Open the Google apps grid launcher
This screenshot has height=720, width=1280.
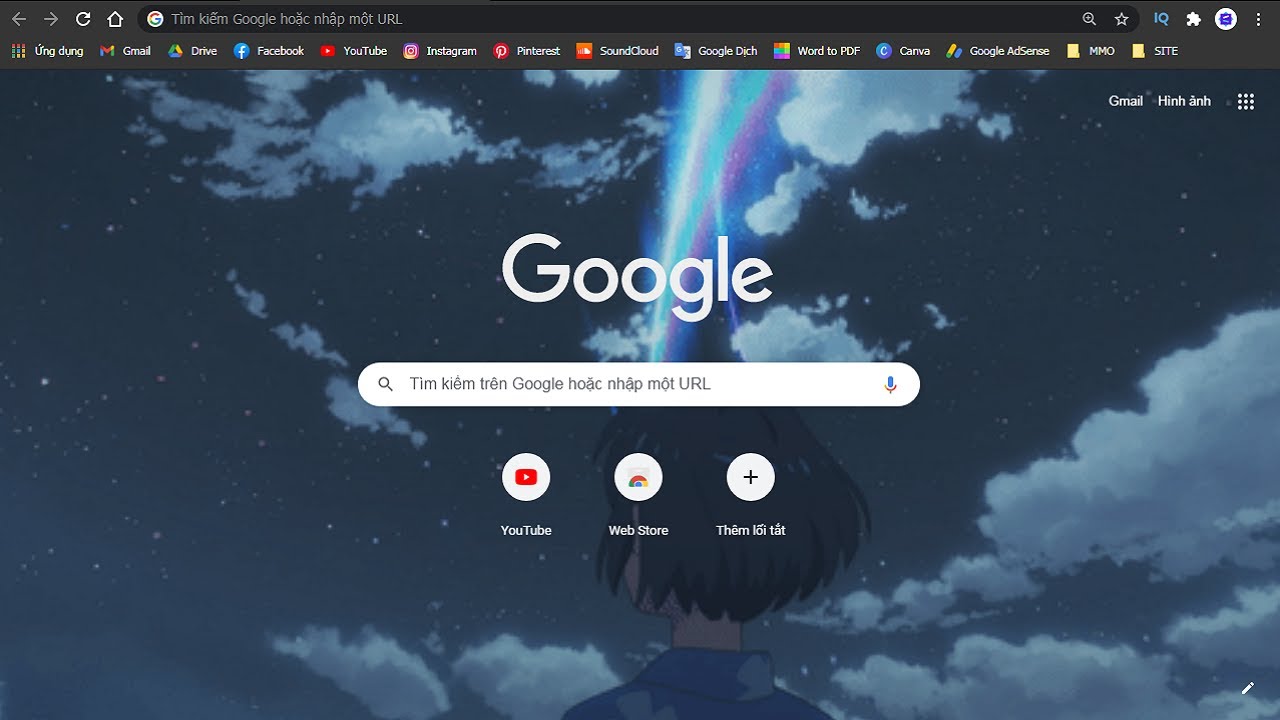point(1246,101)
